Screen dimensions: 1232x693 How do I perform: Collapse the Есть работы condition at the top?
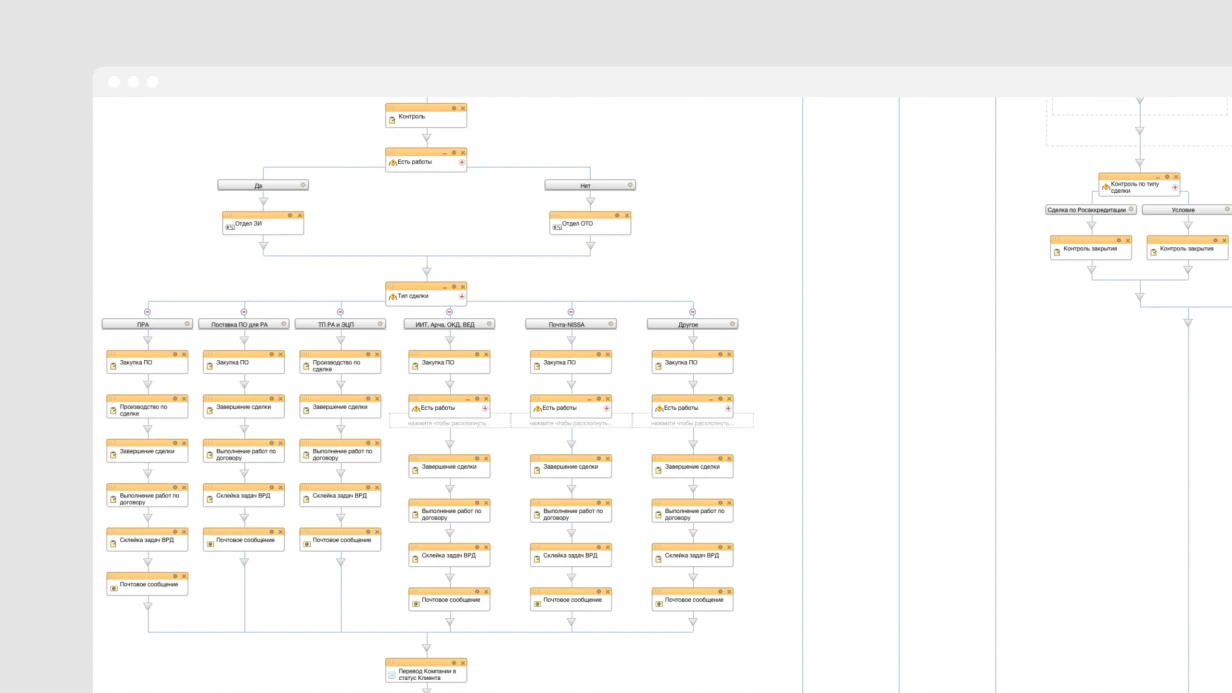[x=445, y=153]
